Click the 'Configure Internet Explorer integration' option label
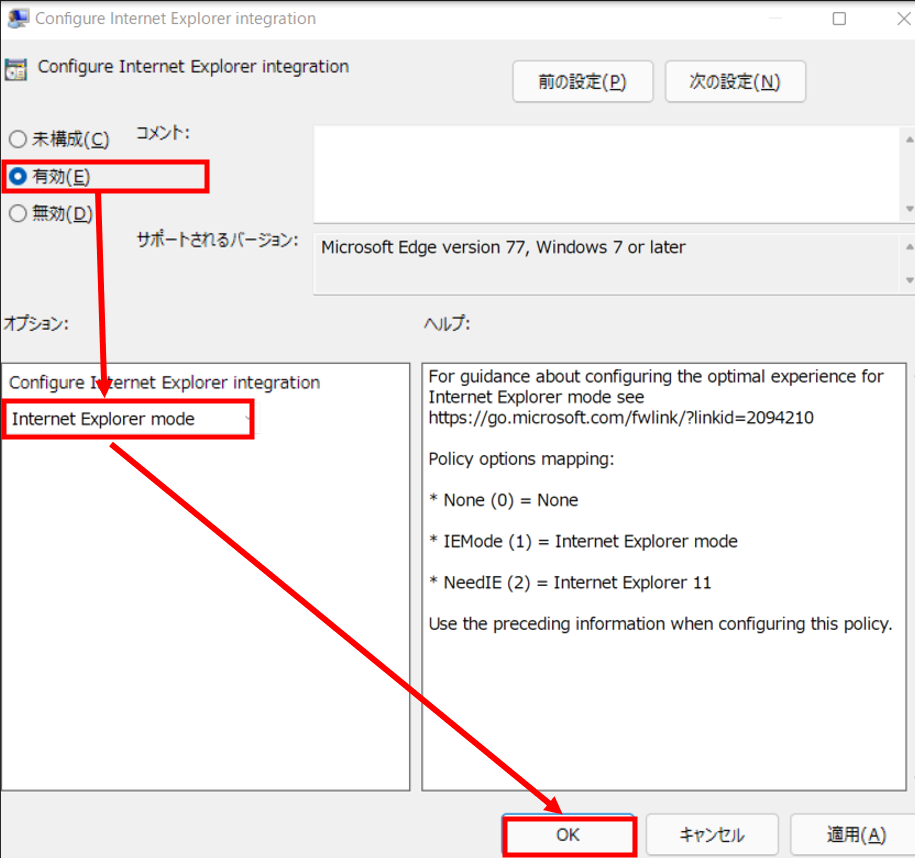The image size is (915, 858). pyautogui.click(x=165, y=383)
